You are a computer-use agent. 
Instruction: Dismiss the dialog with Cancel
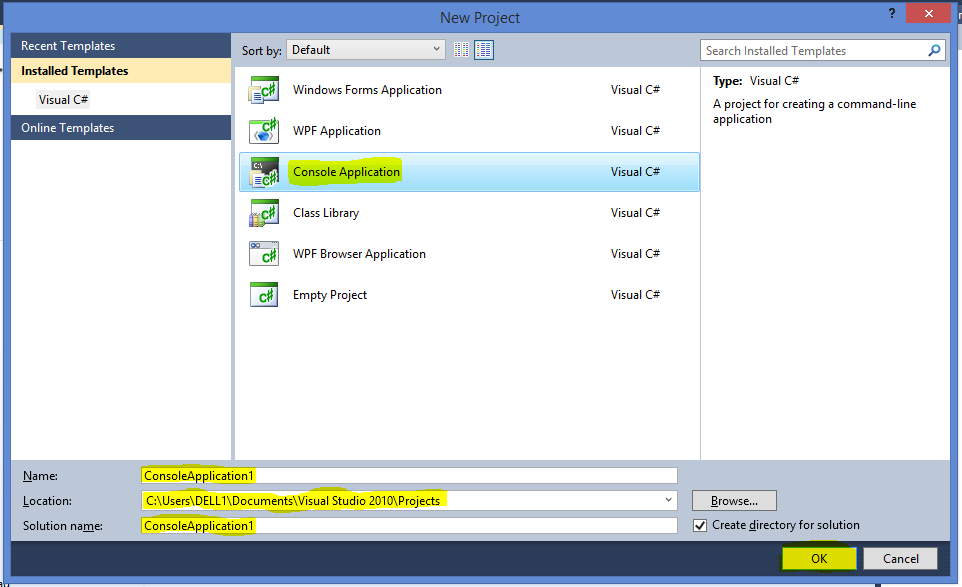899,558
